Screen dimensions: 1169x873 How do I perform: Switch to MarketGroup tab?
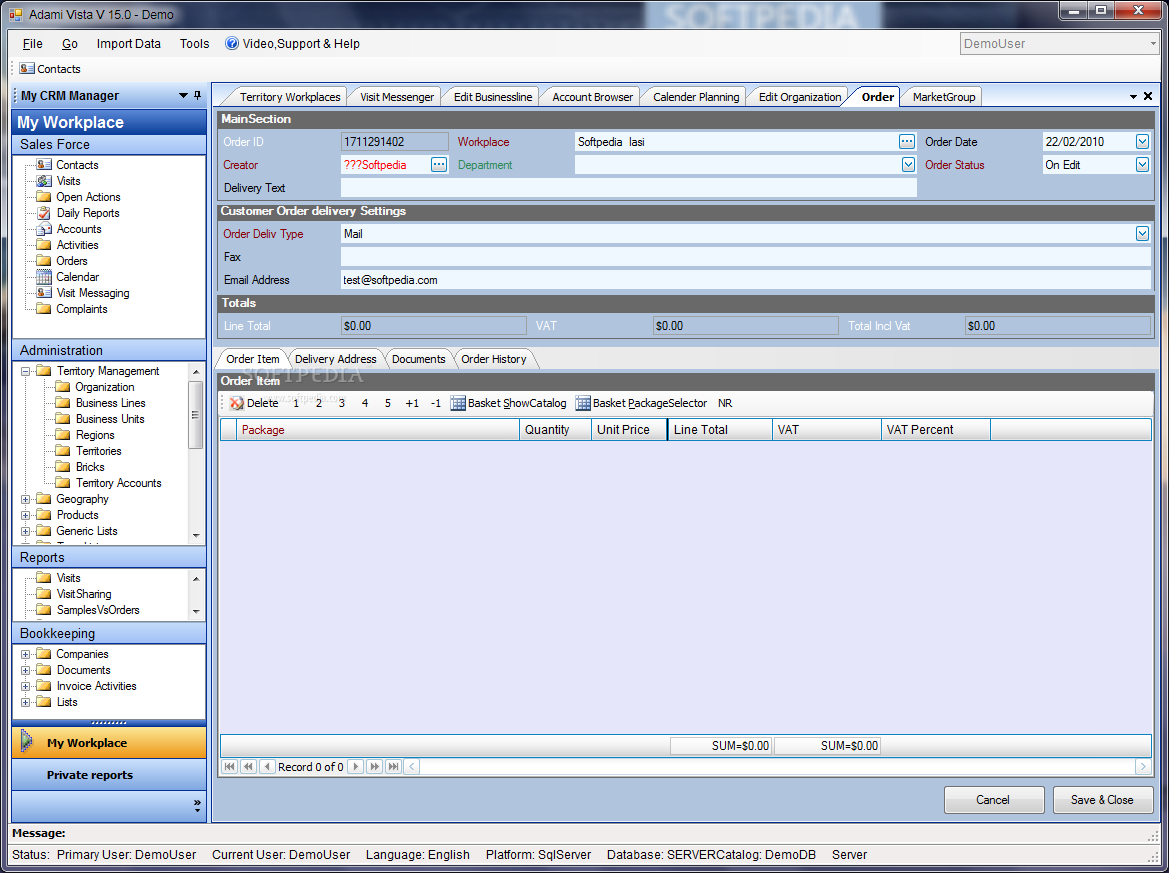(x=943, y=97)
